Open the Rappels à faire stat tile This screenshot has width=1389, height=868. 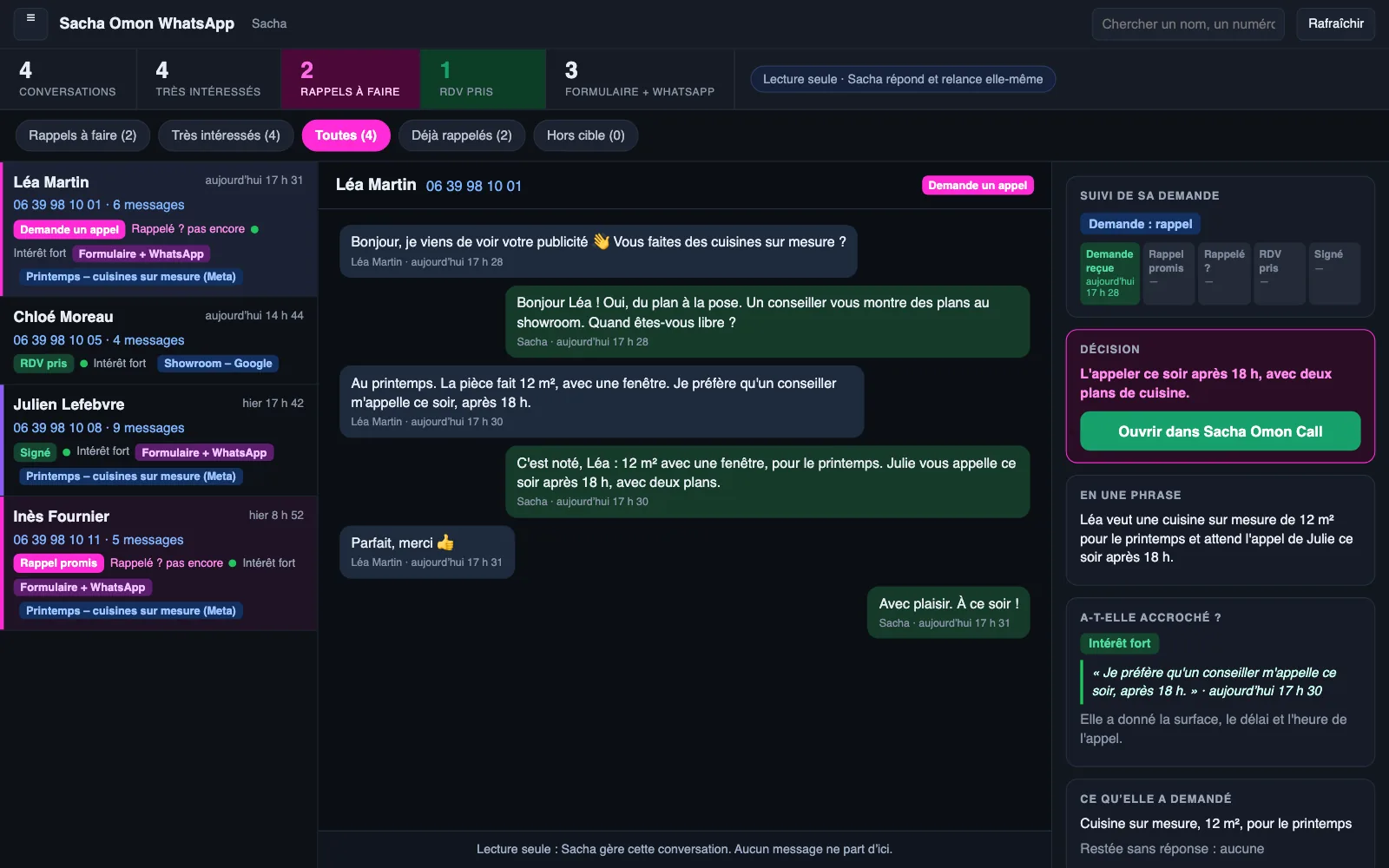point(350,79)
